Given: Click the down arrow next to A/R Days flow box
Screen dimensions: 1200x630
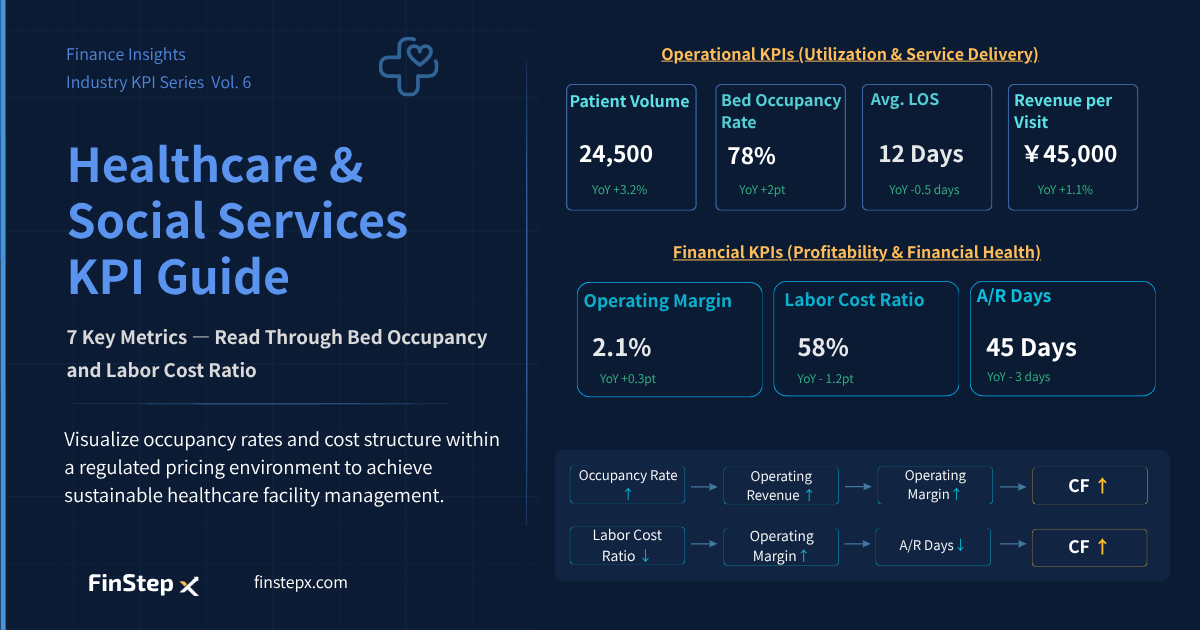Looking at the screenshot, I should [x=961, y=545].
